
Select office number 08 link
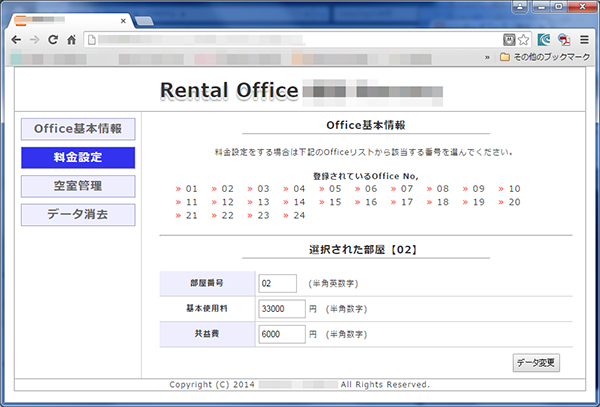click(x=438, y=189)
